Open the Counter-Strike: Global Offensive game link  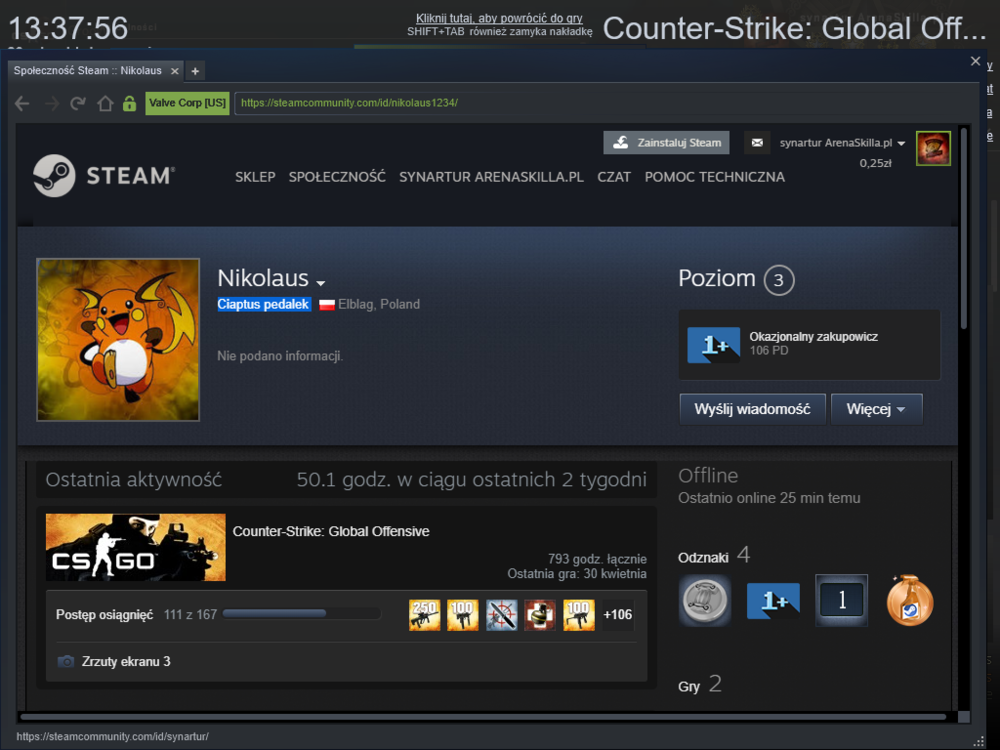coord(331,531)
